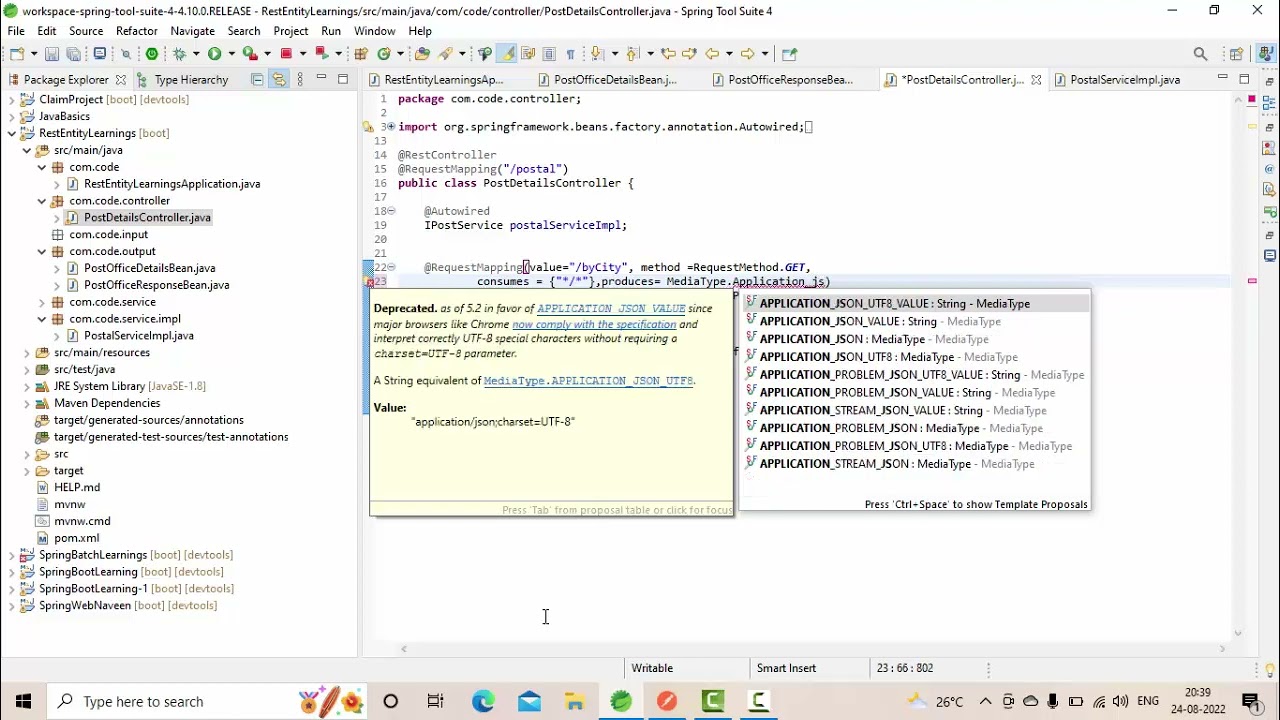Screen dimensions: 1280x720
Task: Select PostOfficeDetailsBean.java in the tree
Action: click(x=149, y=268)
